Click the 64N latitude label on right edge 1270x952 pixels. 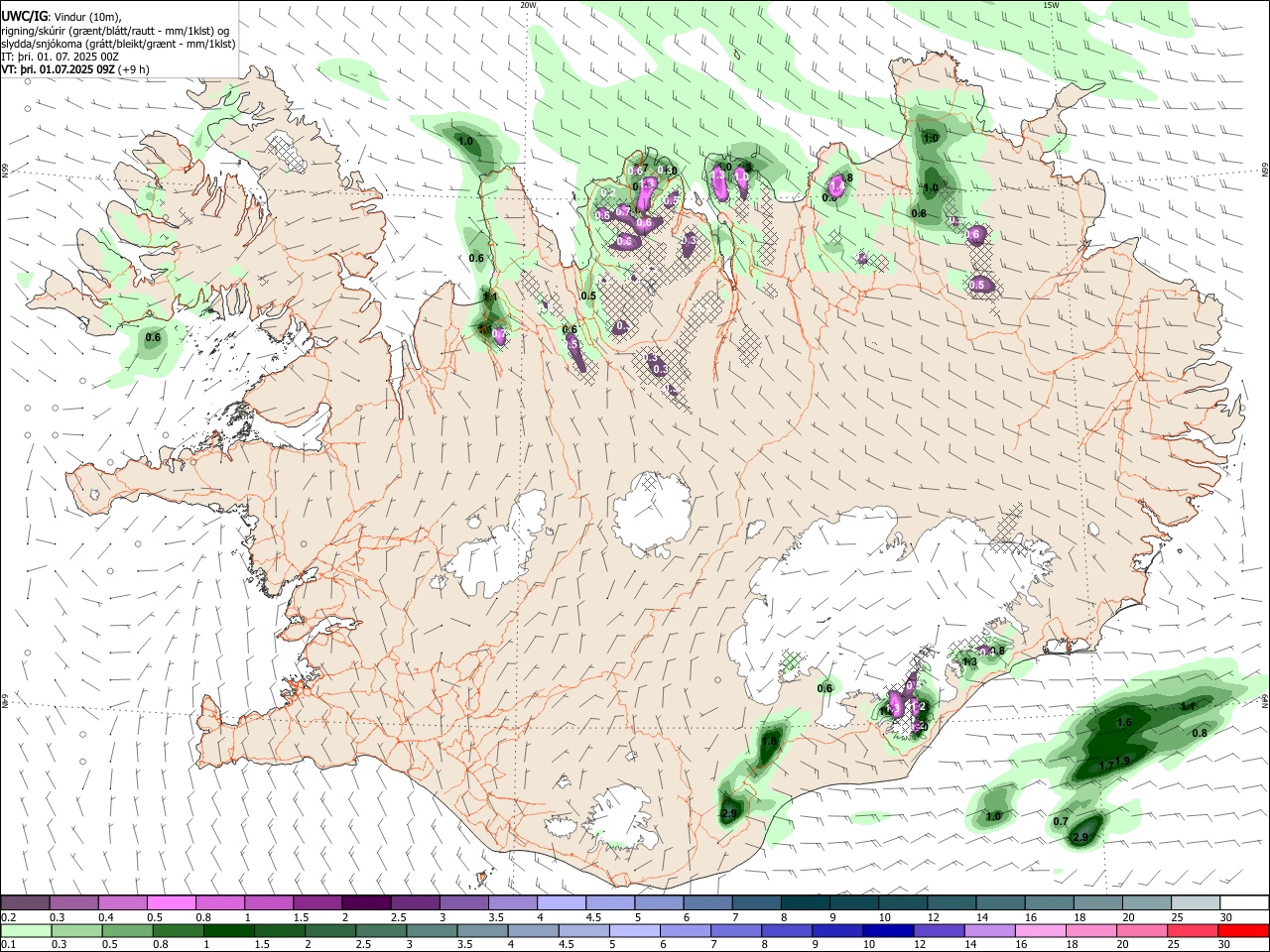[x=1265, y=701]
